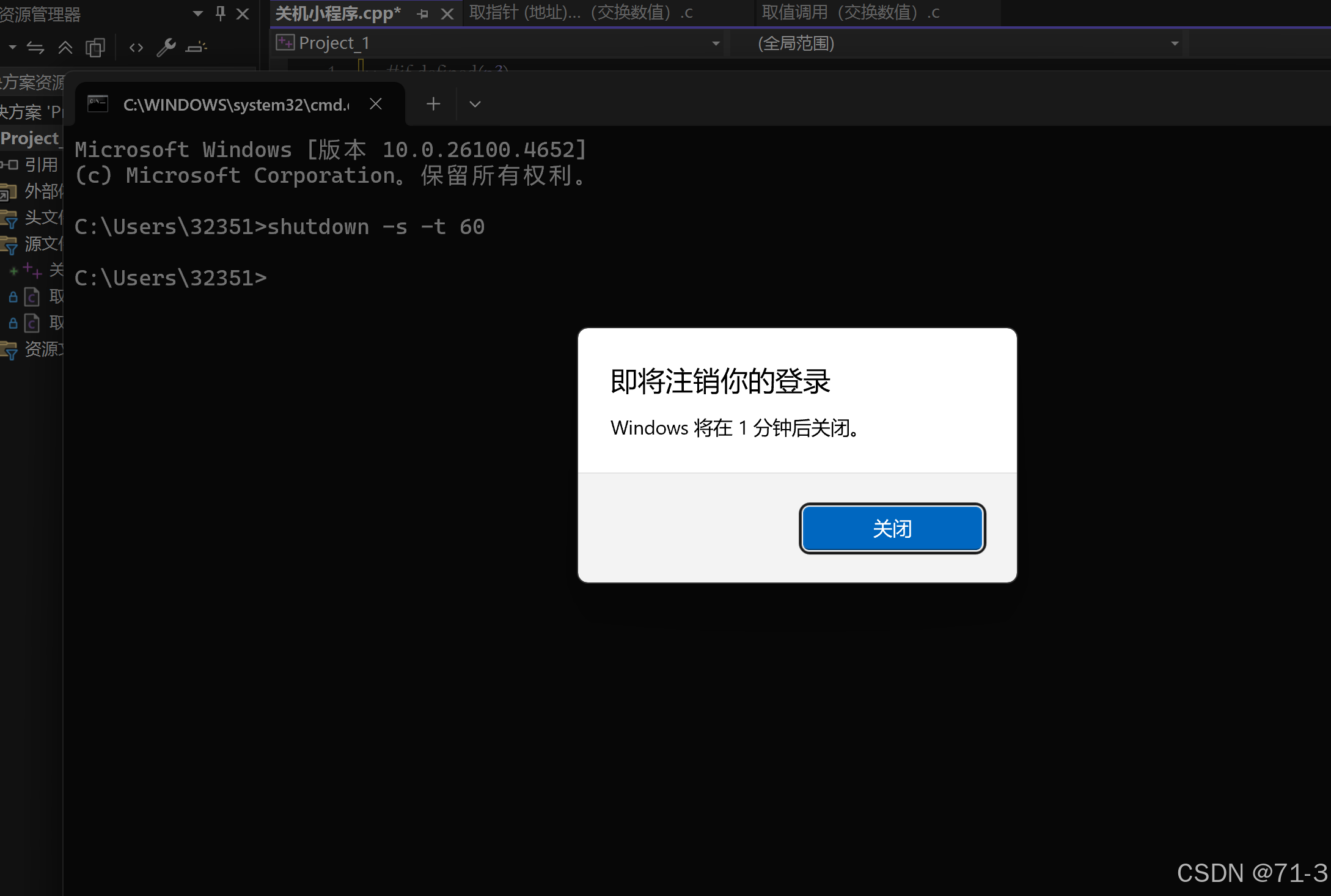Switch to the 取值调用 (交换数值) .c tab

point(851,13)
